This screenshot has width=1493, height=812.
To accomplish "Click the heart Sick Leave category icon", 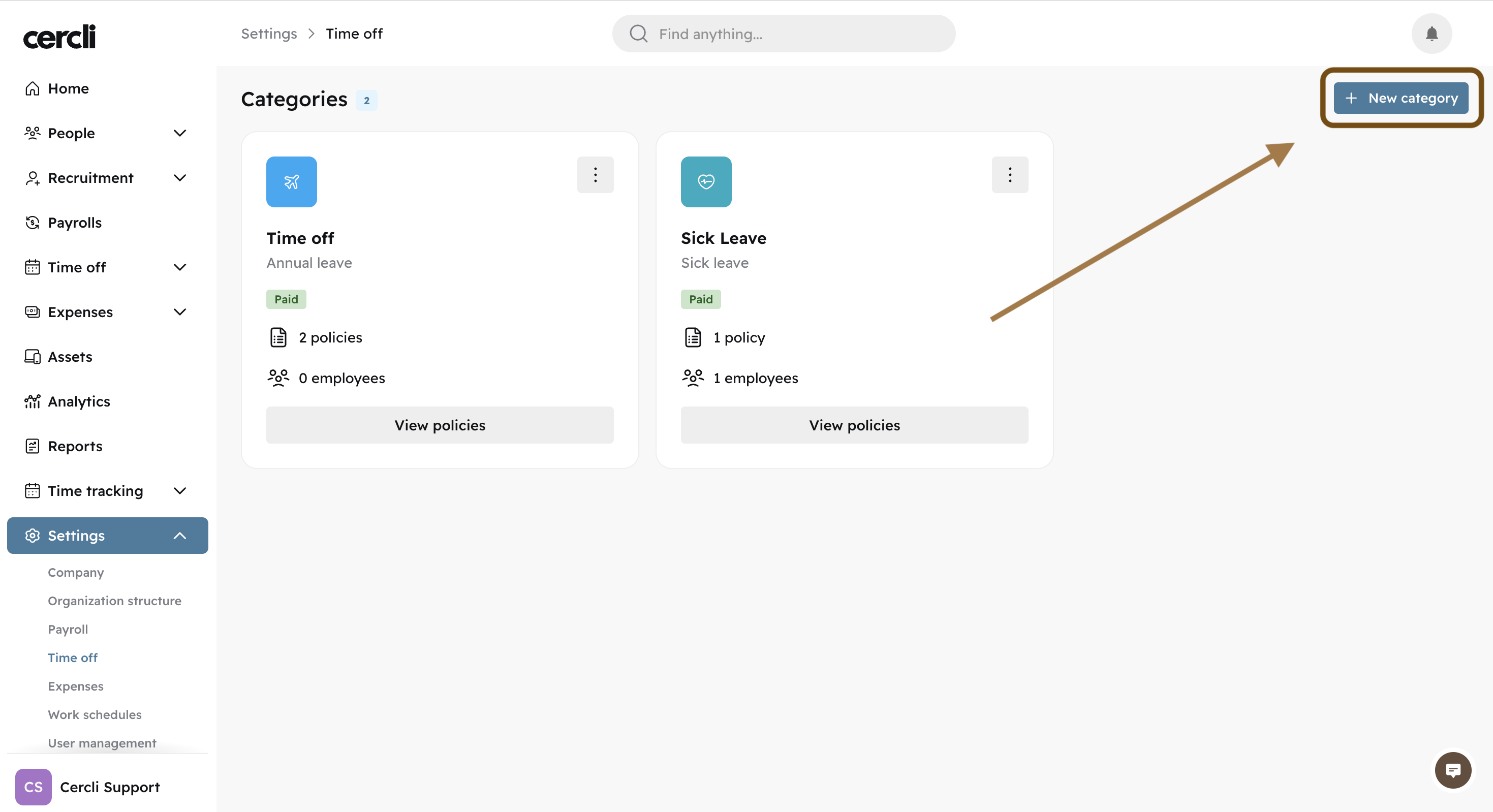I will [x=705, y=181].
